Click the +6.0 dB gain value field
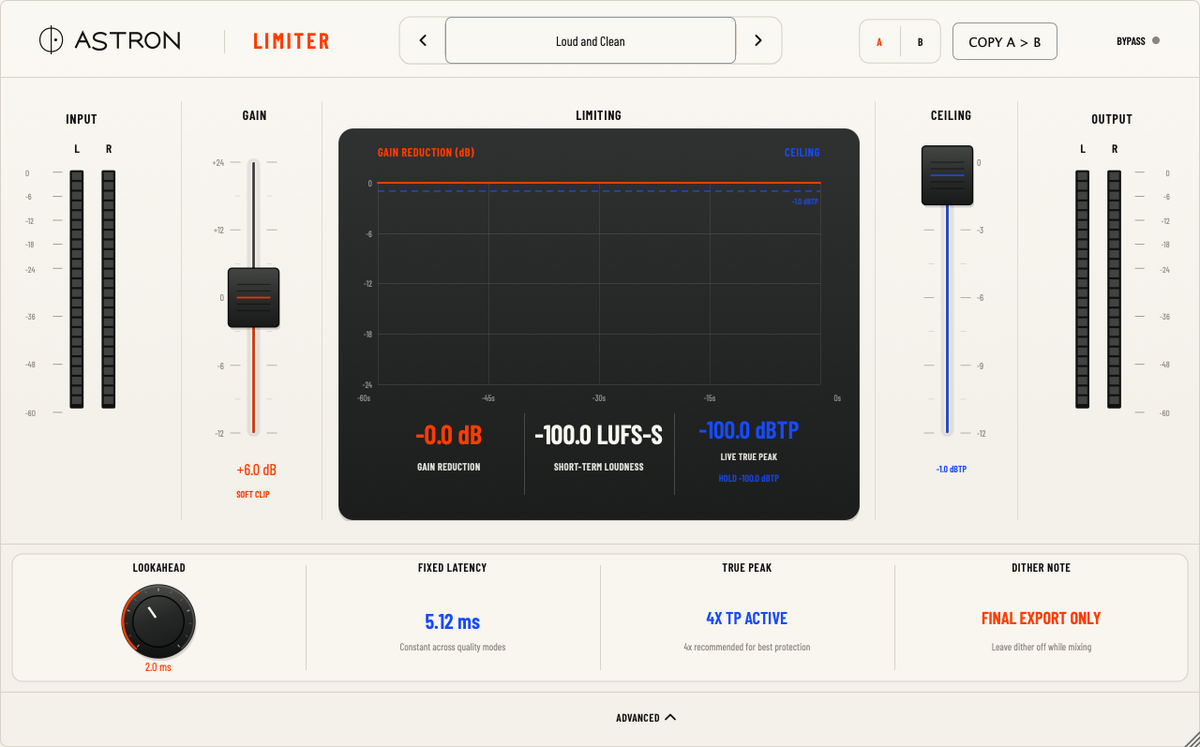1200x747 pixels. pos(257,470)
